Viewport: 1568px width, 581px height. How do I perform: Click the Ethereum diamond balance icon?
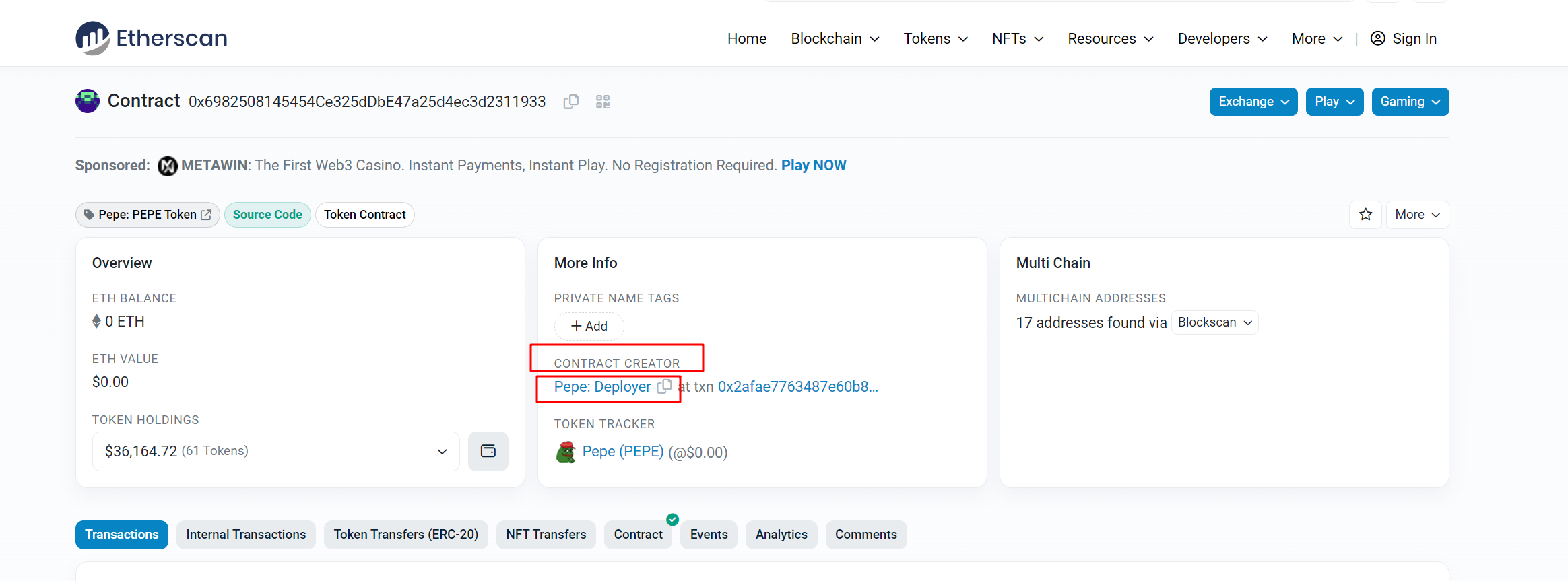[97, 321]
